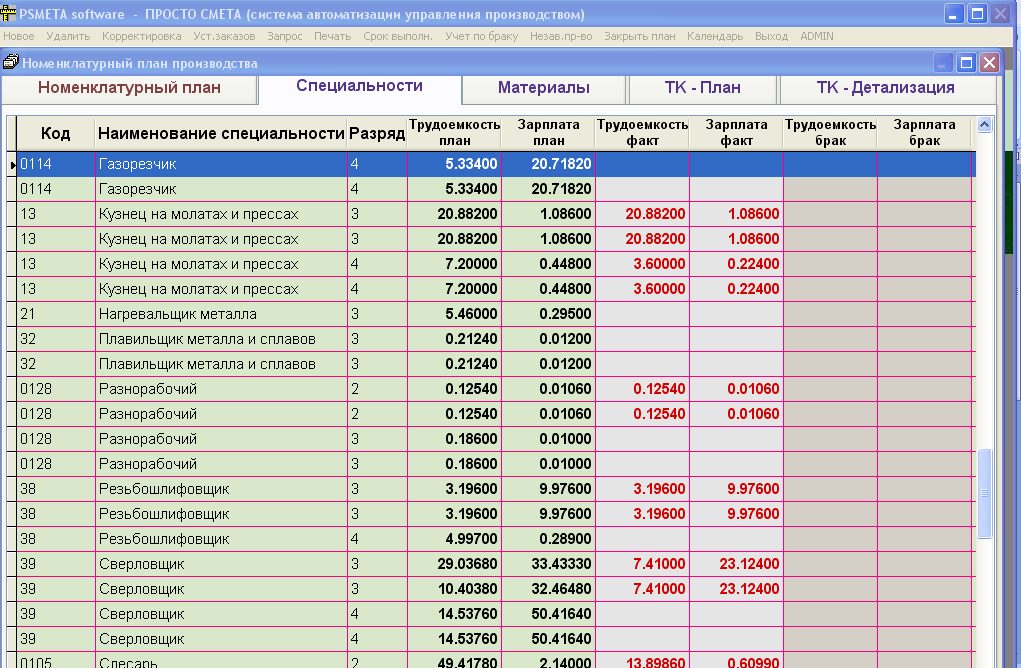Open the Печать menu
The image size is (1021, 668).
point(332,36)
